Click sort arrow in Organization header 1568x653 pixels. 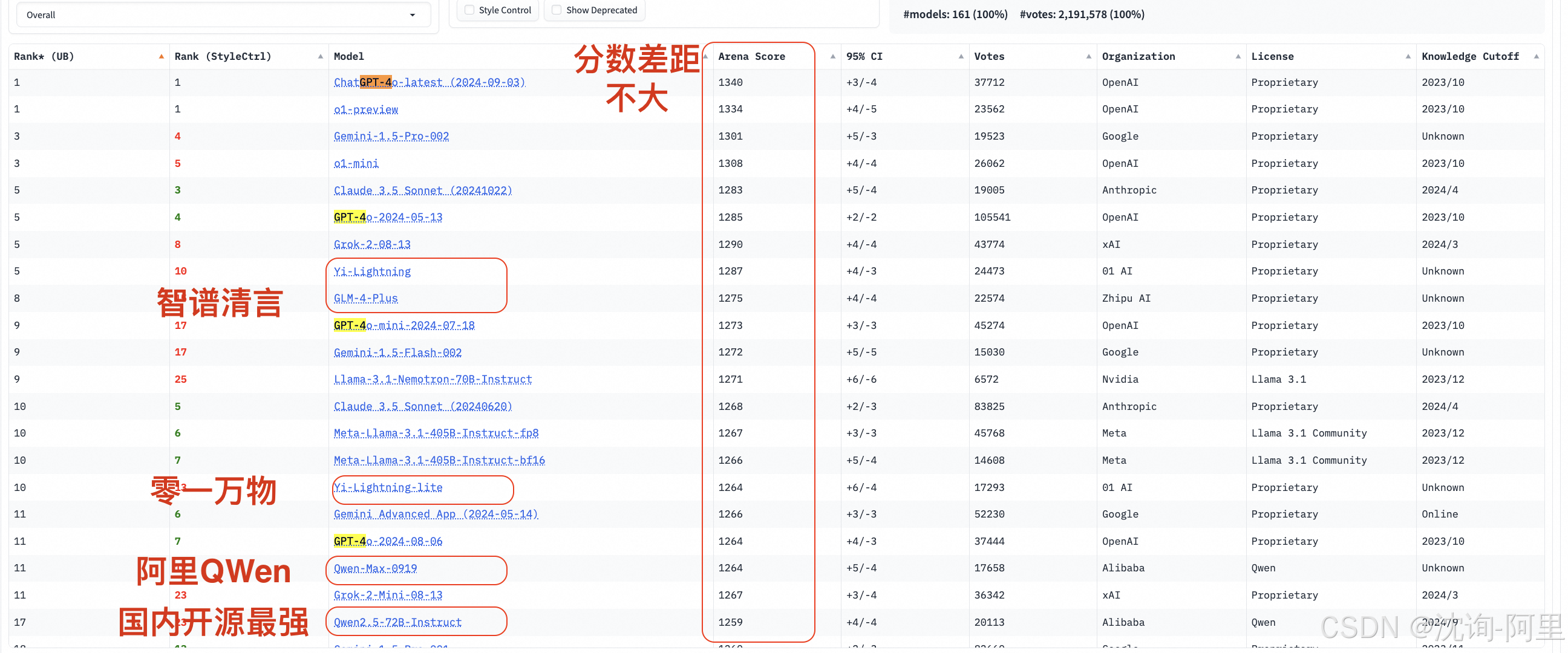(x=1238, y=57)
